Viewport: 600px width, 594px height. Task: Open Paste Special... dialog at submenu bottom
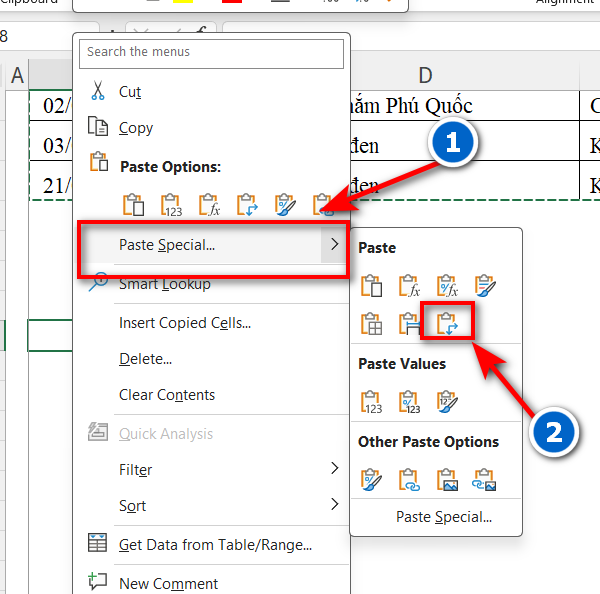tap(444, 517)
